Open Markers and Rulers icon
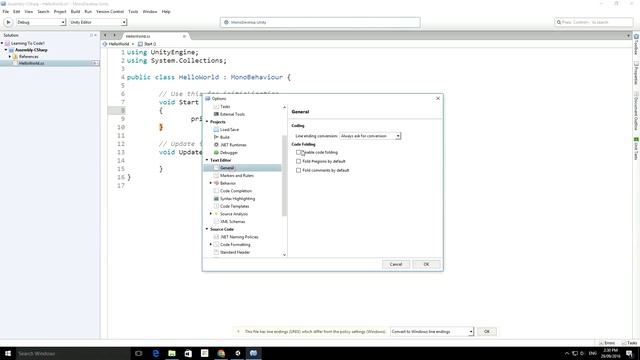 point(216,176)
